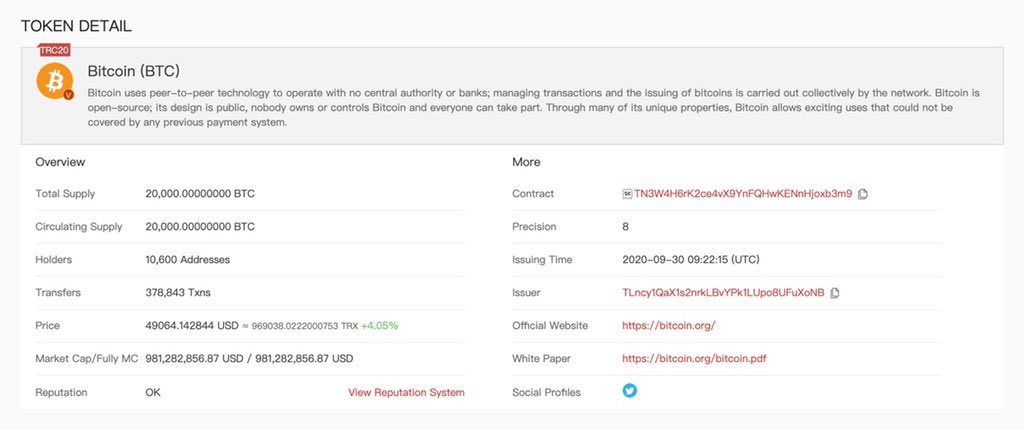Click the TOKEN DETAIL heading
This screenshot has height=430, width=1024.
pos(76,26)
